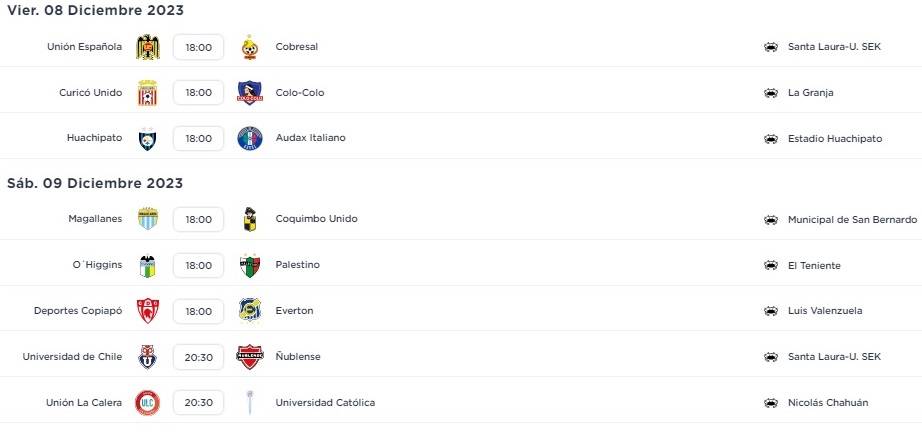Open the Curicó Unido vs Colo-Colo 18:00 match
The image size is (922, 436).
(x=198, y=93)
